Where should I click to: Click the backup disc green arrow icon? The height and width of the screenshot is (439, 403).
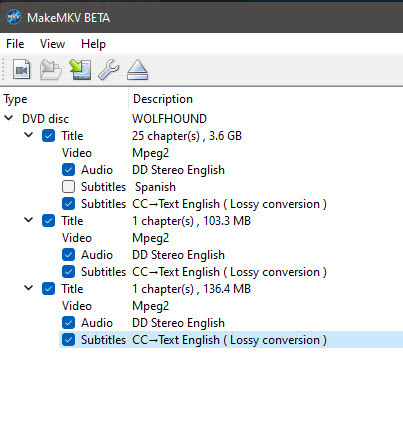[80, 69]
